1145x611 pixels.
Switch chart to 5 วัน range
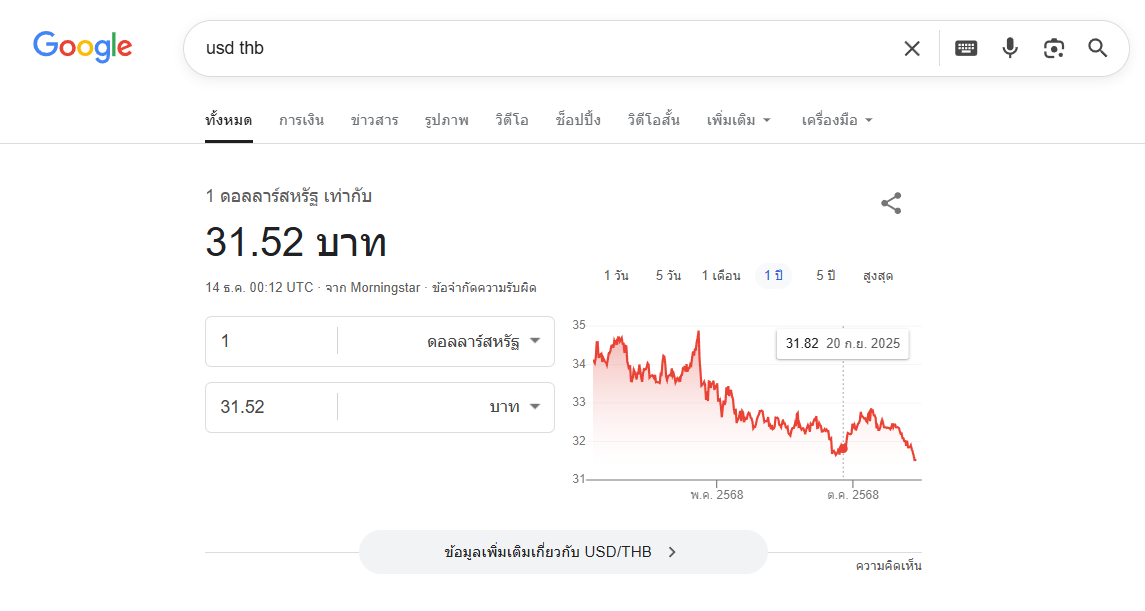click(x=668, y=276)
